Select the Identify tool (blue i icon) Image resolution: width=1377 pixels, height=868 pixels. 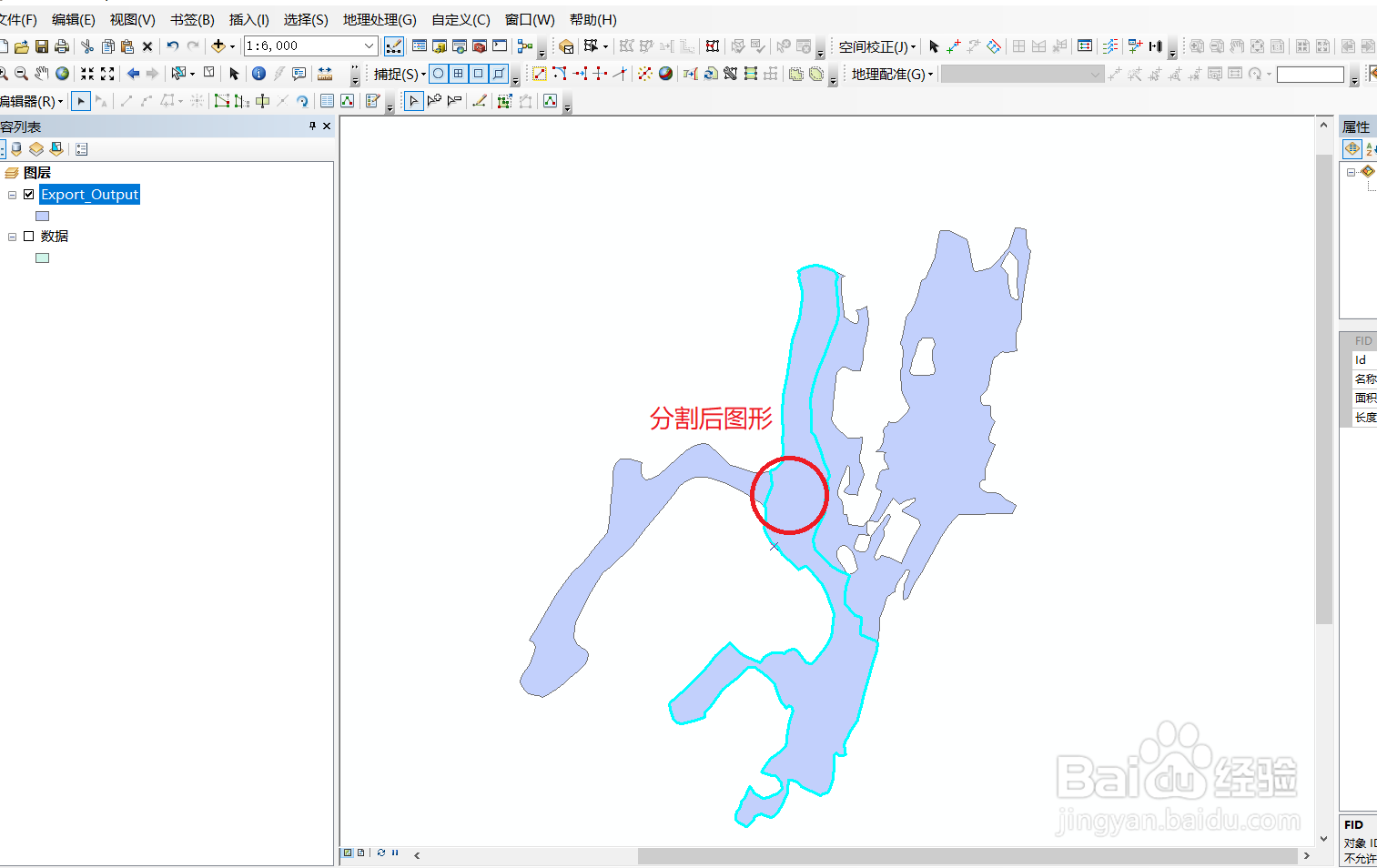pyautogui.click(x=258, y=74)
